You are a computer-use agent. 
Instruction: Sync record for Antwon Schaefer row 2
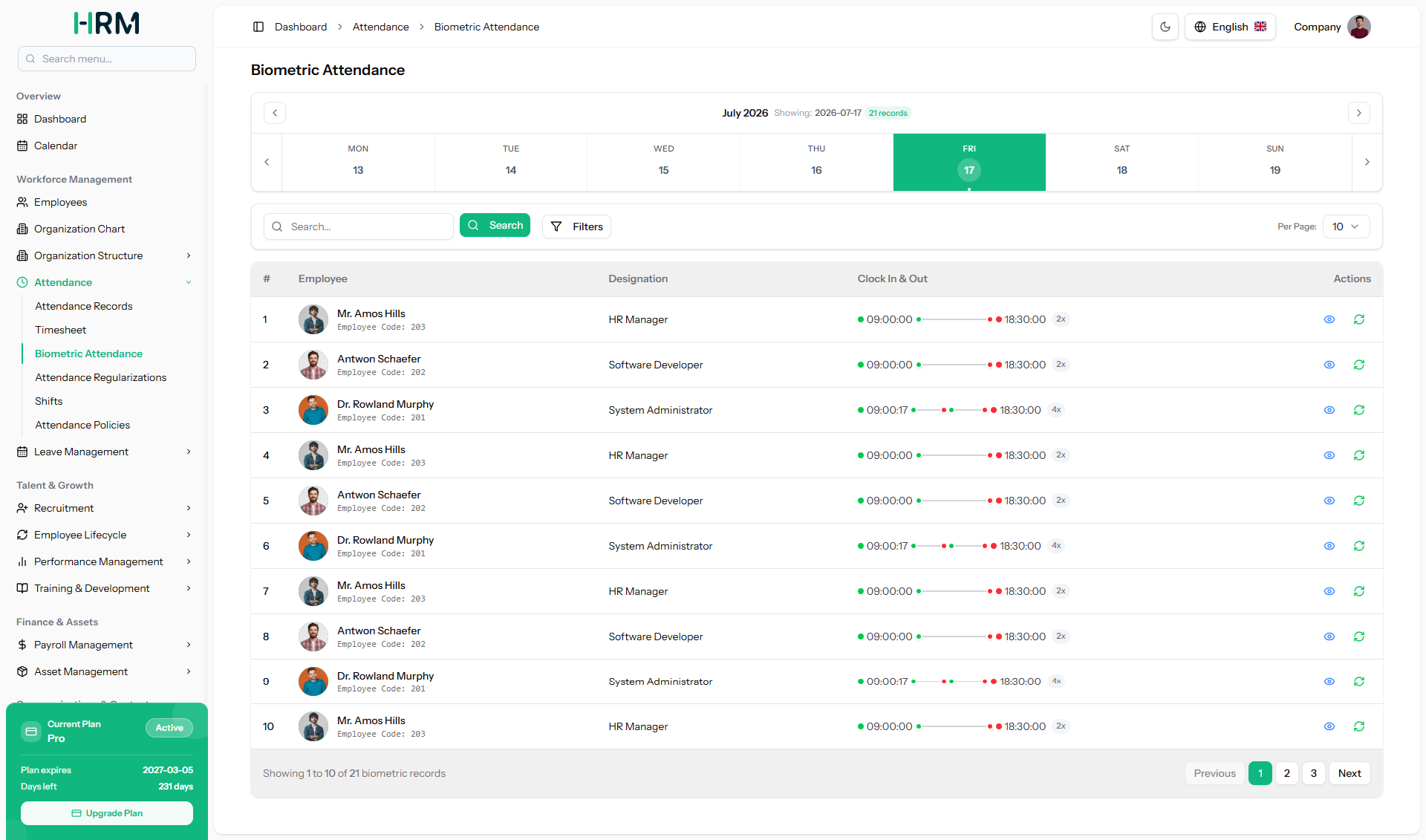(x=1359, y=365)
